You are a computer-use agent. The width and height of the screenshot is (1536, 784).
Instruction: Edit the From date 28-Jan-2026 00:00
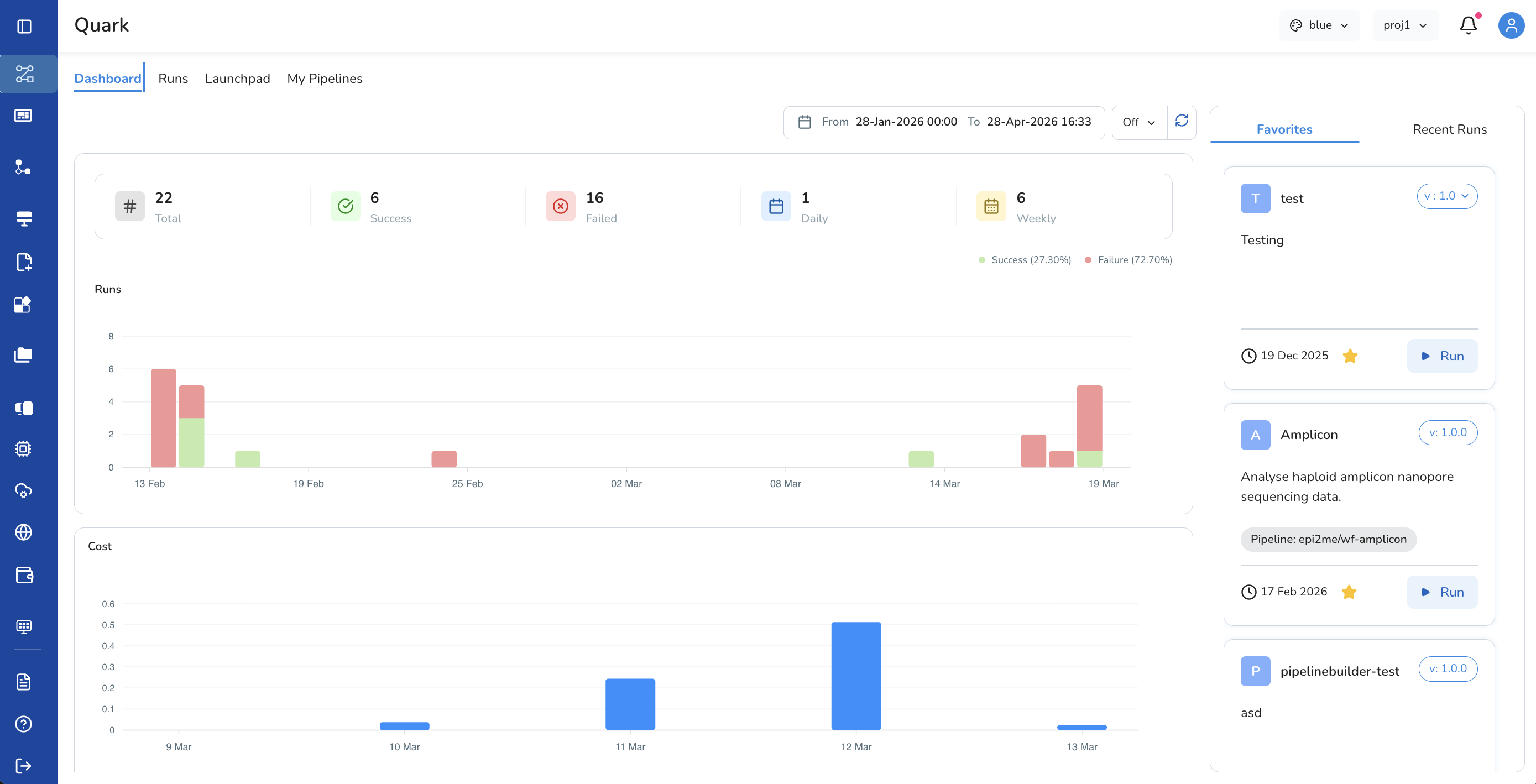point(906,122)
